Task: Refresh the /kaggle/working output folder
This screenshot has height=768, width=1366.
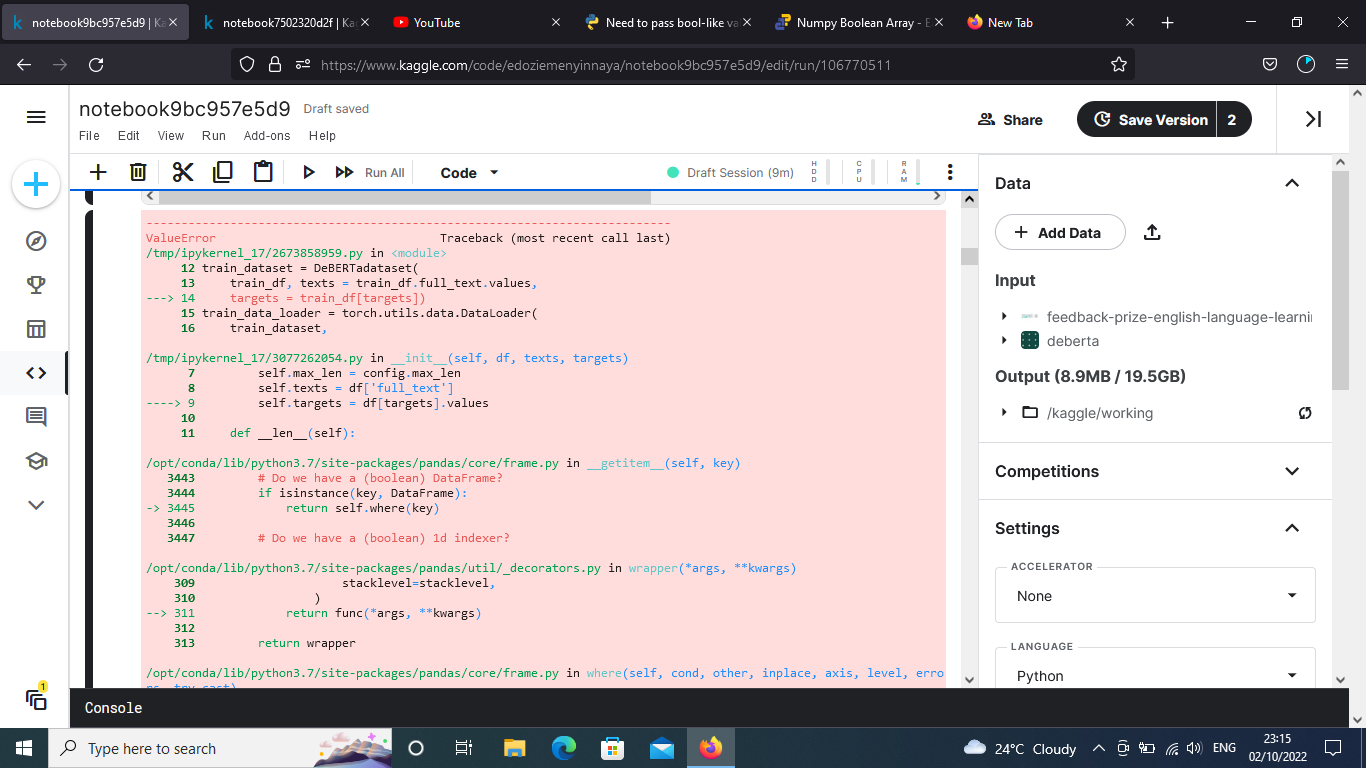Action: (x=1304, y=413)
